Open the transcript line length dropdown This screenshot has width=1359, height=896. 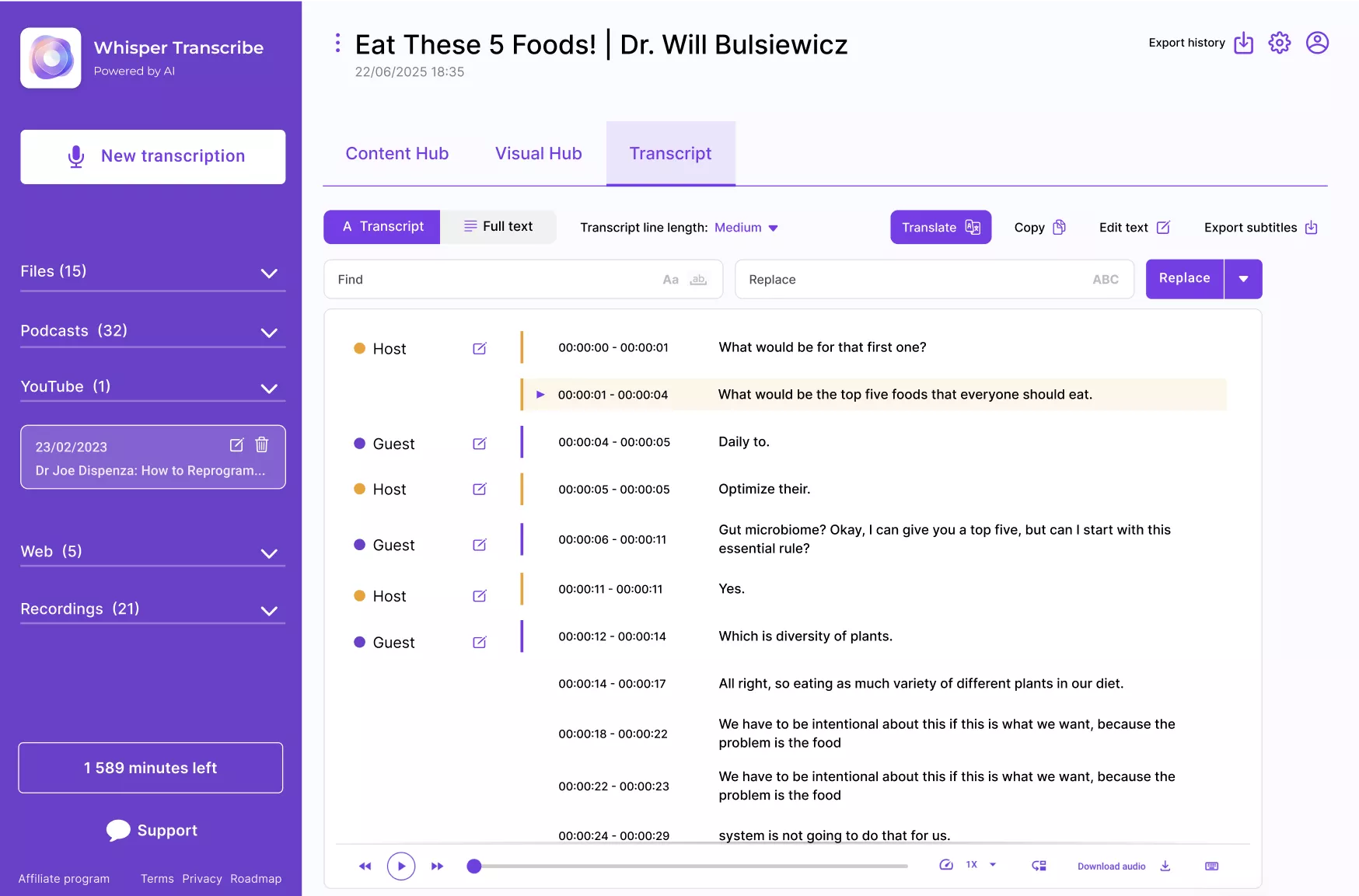[746, 228]
